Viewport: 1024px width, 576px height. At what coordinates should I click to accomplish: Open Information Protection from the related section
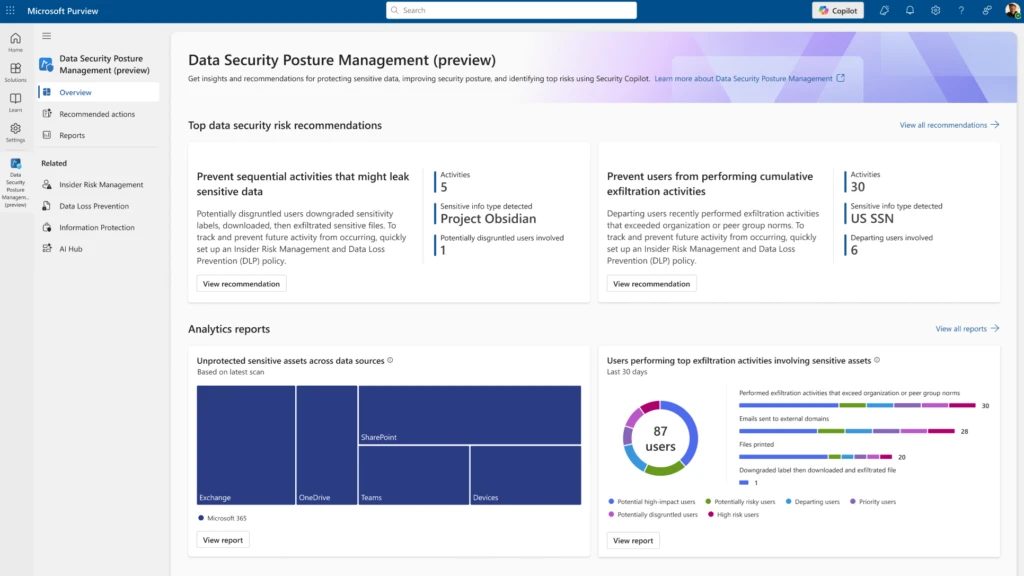47,227
